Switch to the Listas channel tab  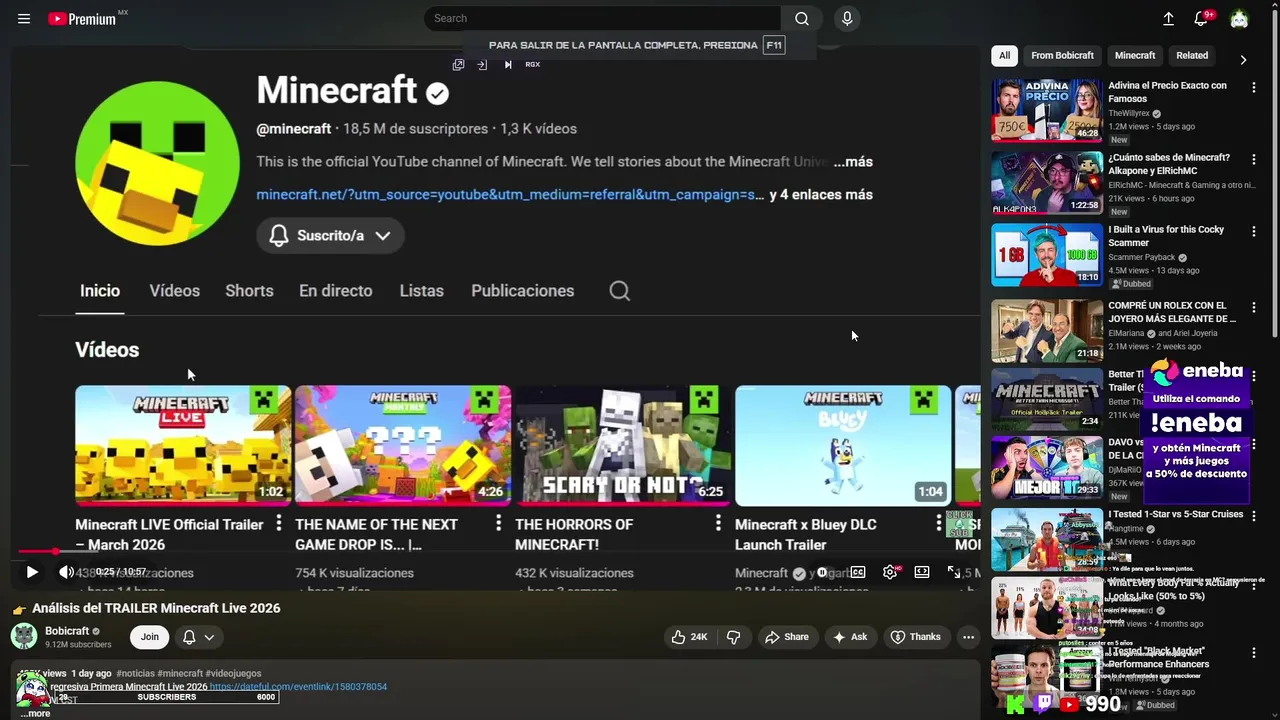coord(421,291)
